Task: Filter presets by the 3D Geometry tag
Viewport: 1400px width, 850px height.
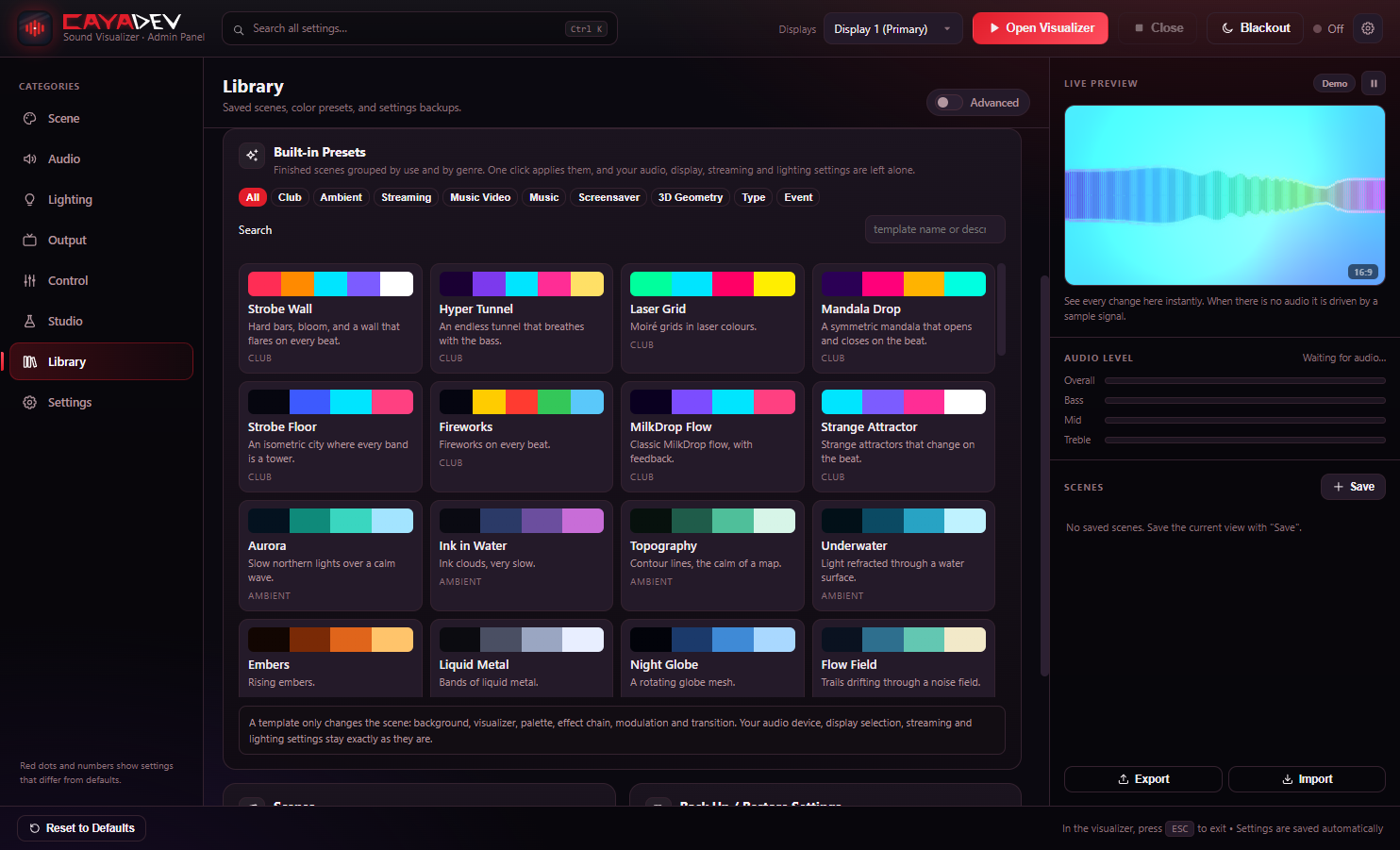Action: pos(691,197)
